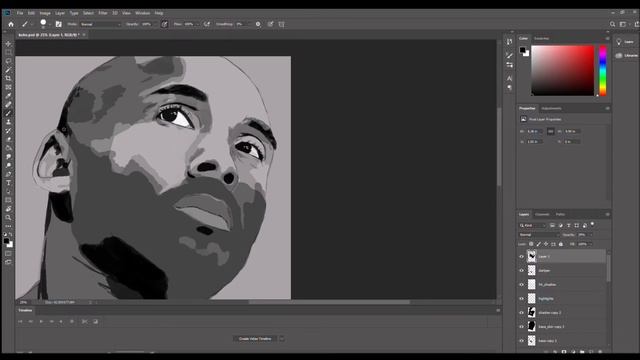Open the Window menu

click(142, 13)
